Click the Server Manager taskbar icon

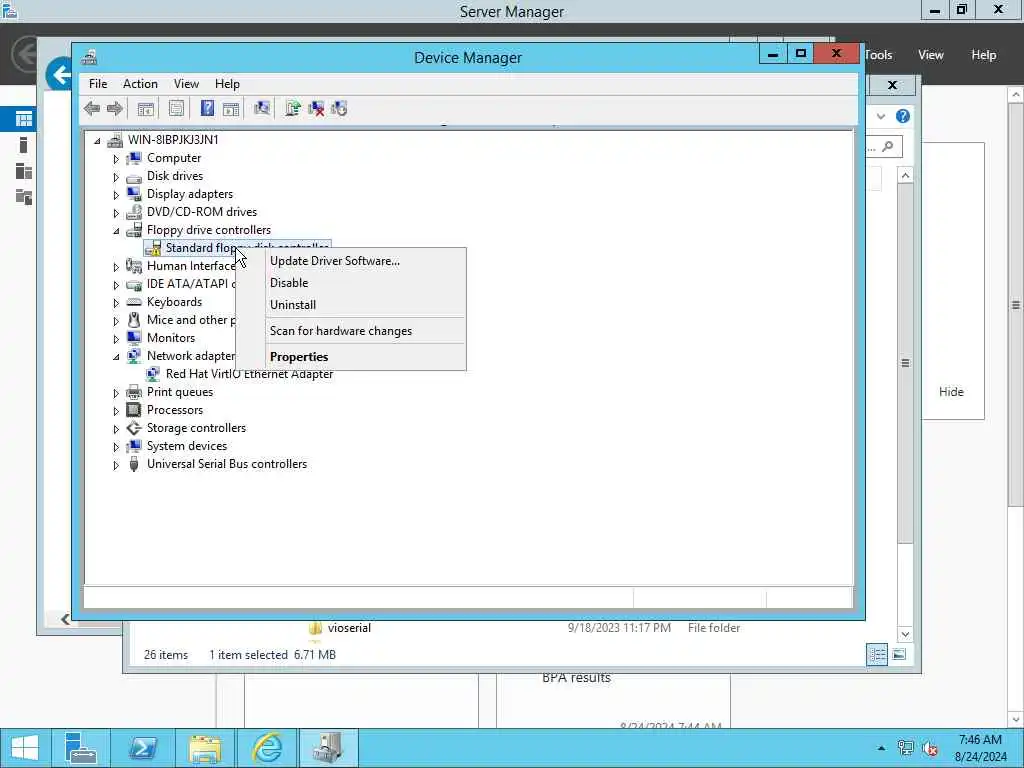(80, 748)
